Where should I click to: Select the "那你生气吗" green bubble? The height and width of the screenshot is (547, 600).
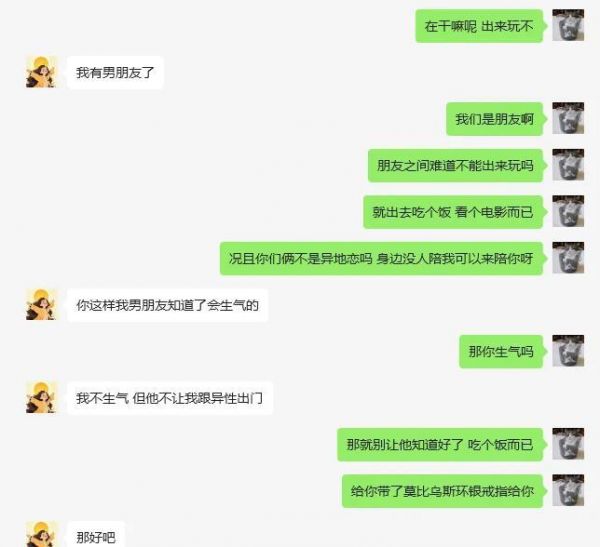[x=502, y=351]
